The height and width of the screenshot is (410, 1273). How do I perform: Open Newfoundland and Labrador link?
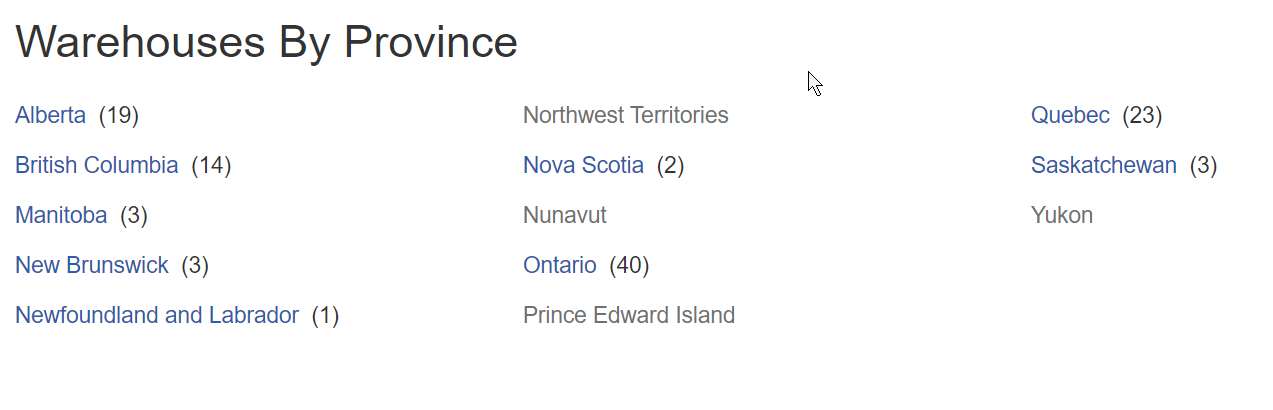click(157, 315)
